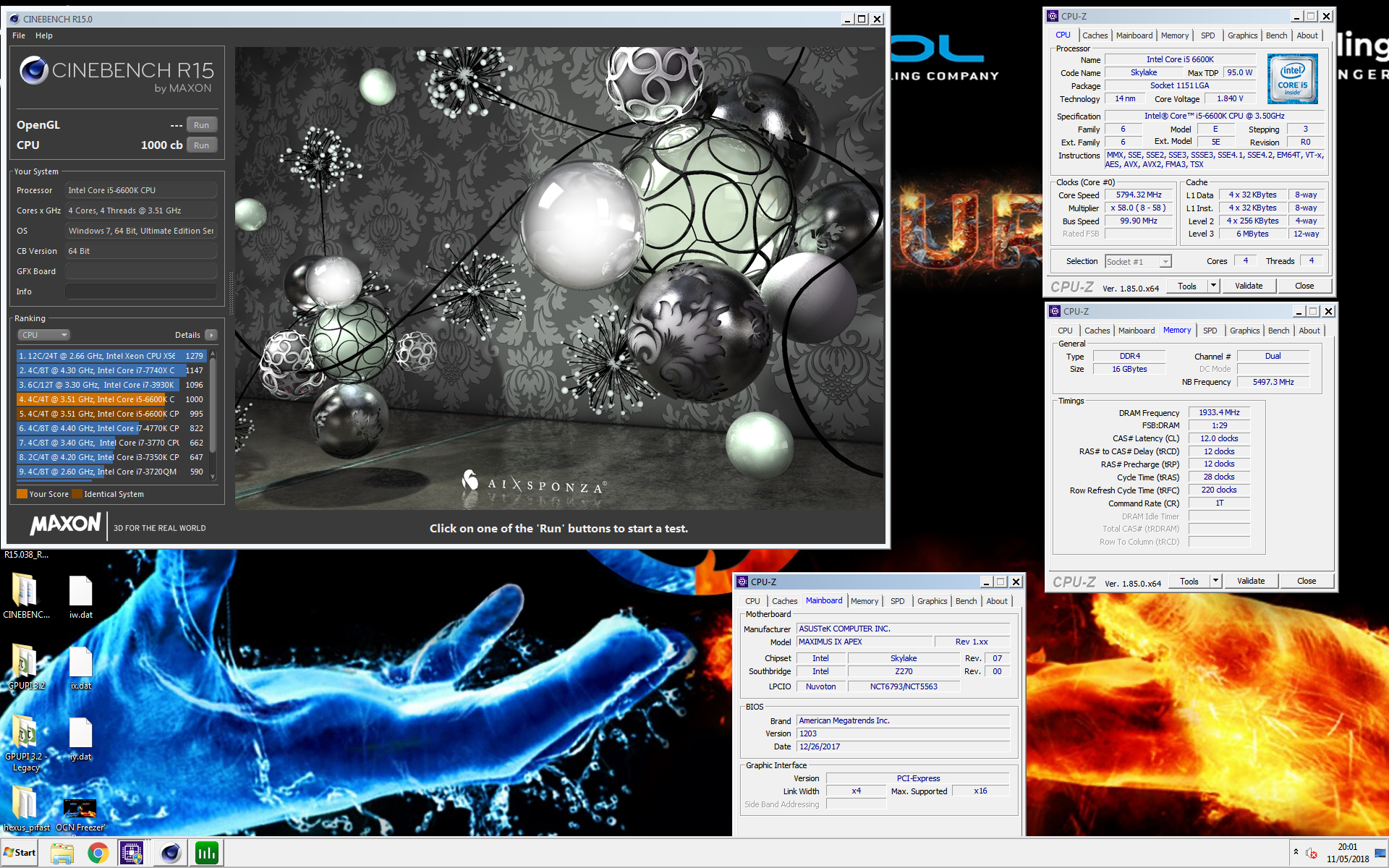Screen dimensions: 1389x868
Task: Open Memory tab in Mainboard CPU-Z window
Action: (865, 601)
